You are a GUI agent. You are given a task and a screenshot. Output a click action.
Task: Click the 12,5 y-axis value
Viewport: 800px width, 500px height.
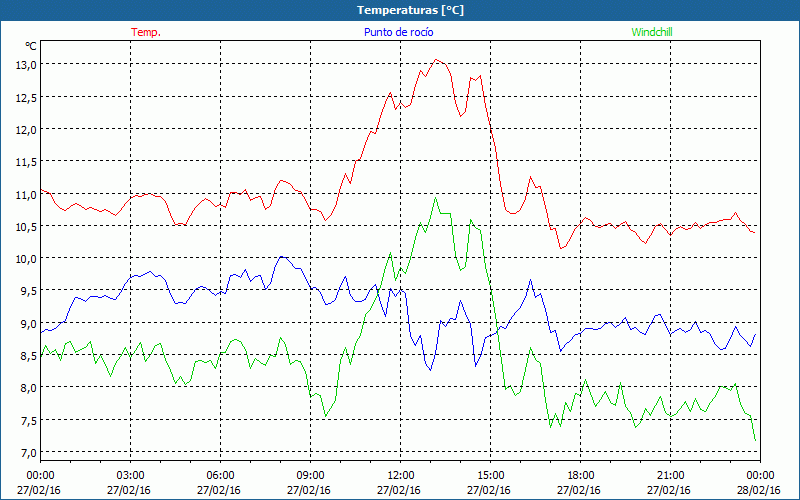coord(26,97)
